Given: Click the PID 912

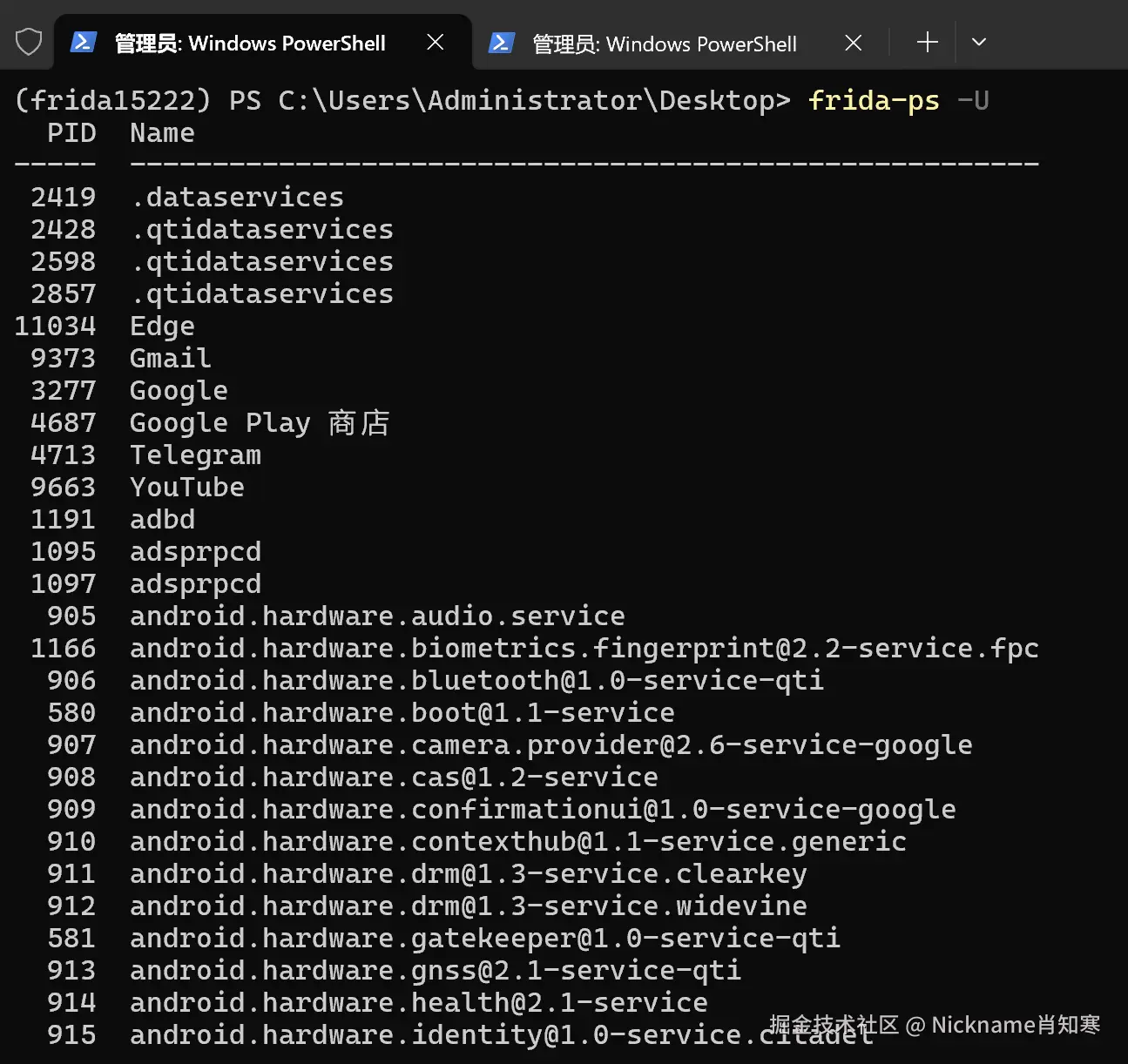Looking at the screenshot, I should pyautogui.click(x=71, y=906).
